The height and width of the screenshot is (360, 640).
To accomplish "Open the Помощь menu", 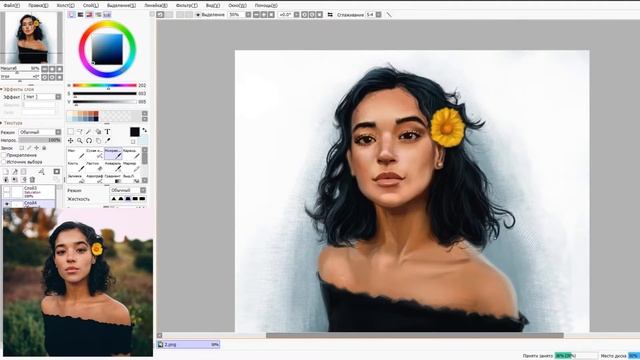I will pyautogui.click(x=266, y=5).
